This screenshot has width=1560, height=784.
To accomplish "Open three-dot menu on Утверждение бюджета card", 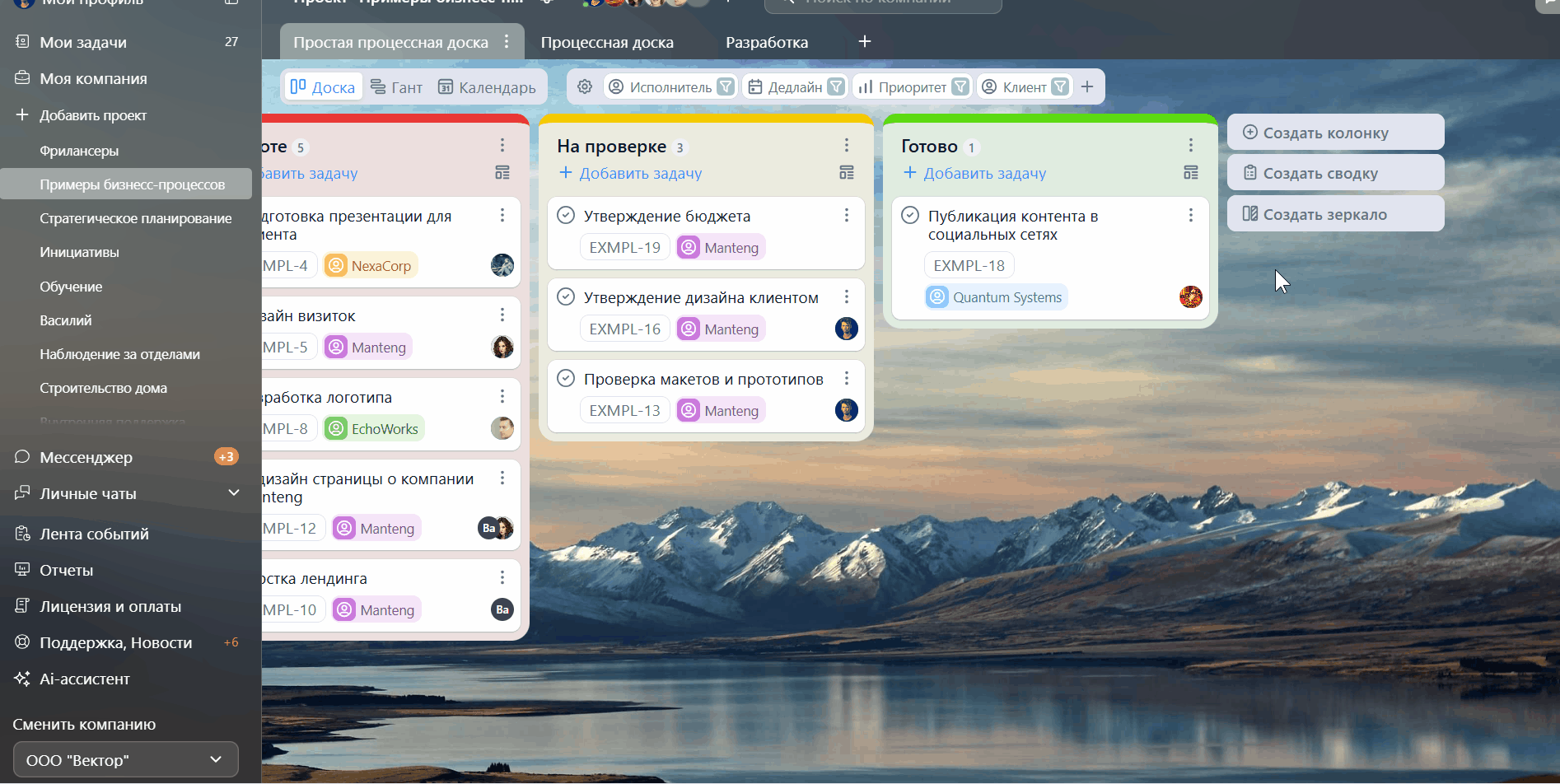I will click(846, 216).
